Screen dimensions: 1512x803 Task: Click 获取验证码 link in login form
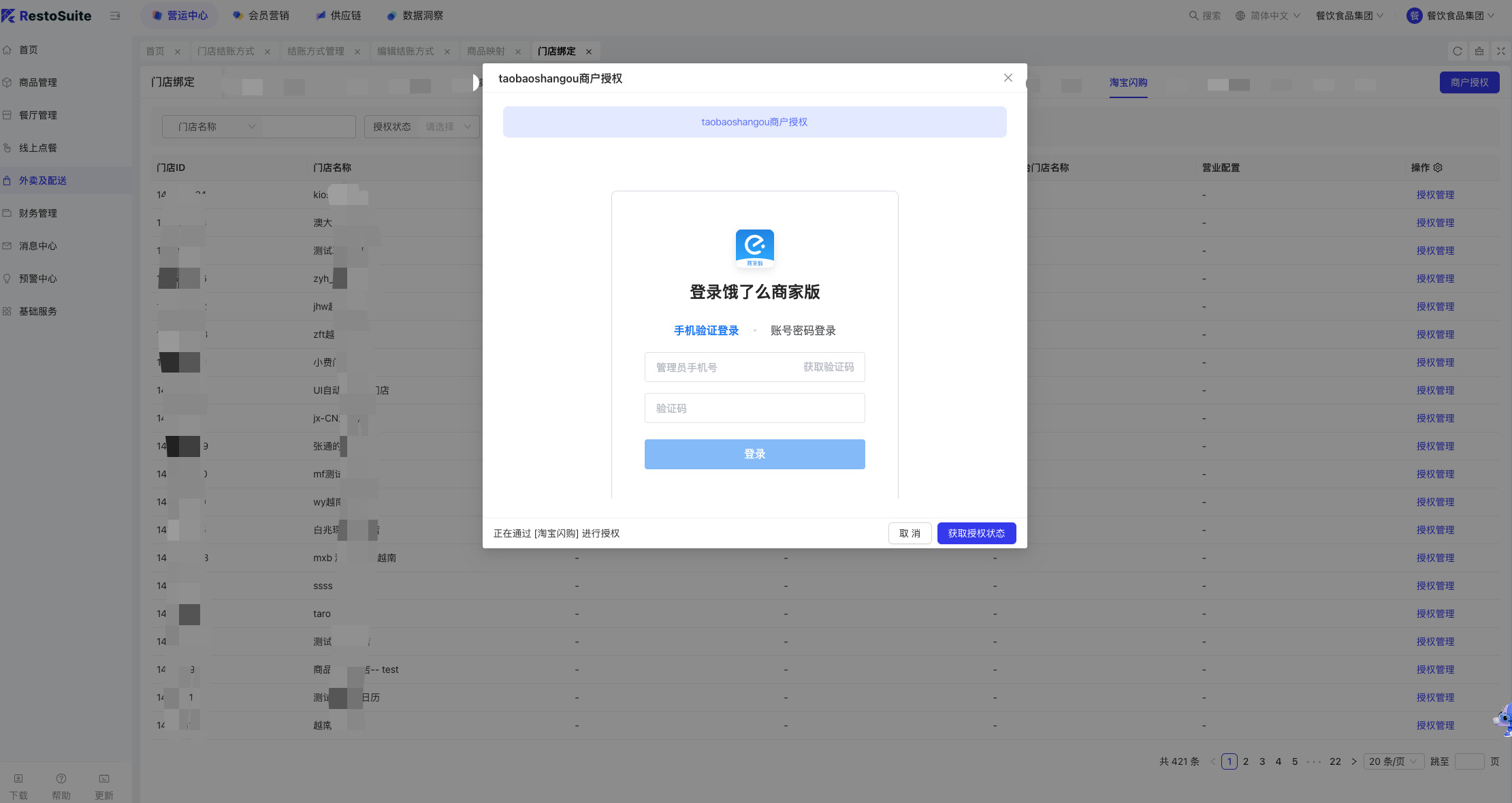pyautogui.click(x=828, y=367)
